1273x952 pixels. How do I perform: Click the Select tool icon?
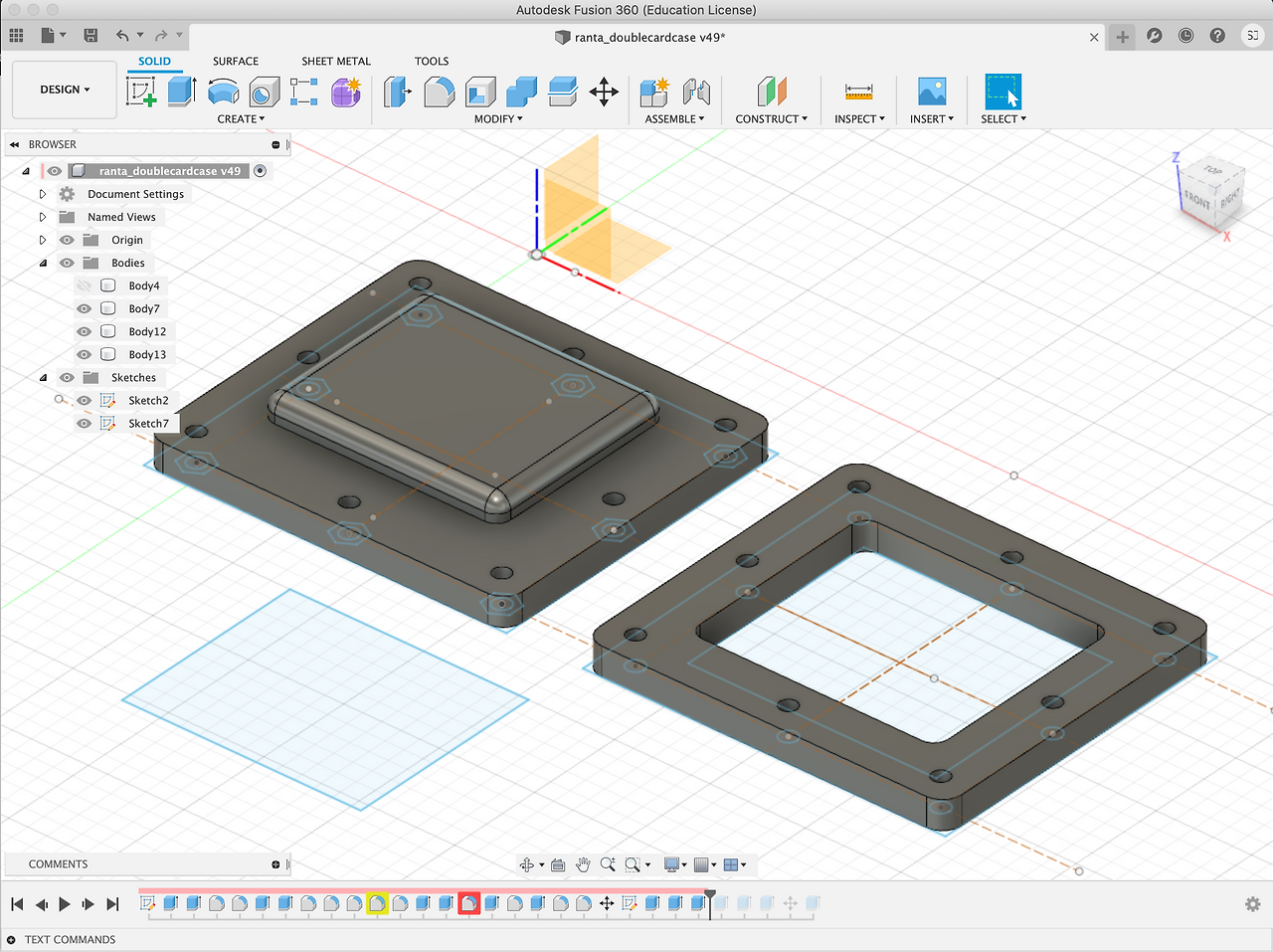pos(1002,92)
